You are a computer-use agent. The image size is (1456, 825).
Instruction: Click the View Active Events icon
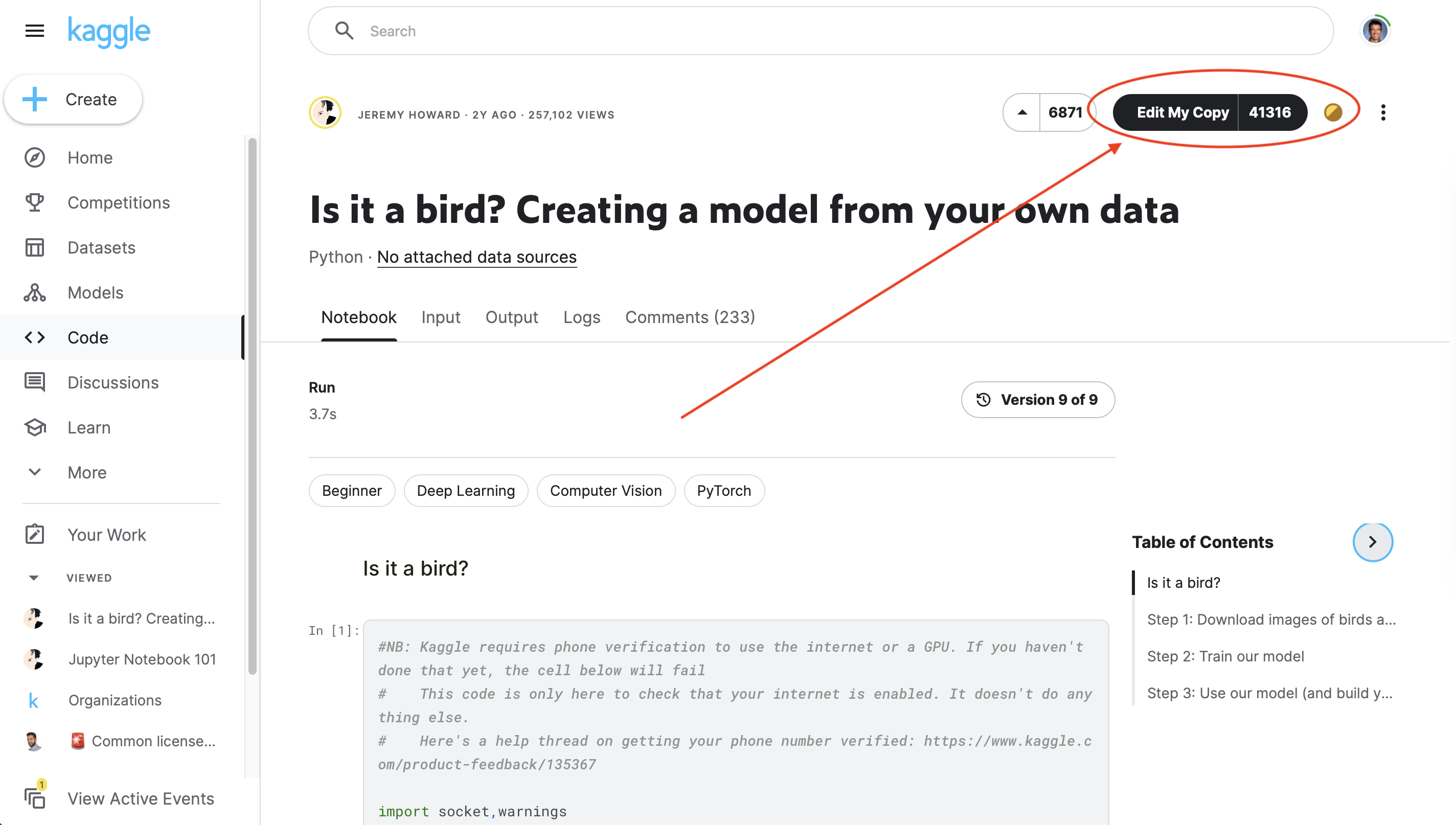pos(35,797)
